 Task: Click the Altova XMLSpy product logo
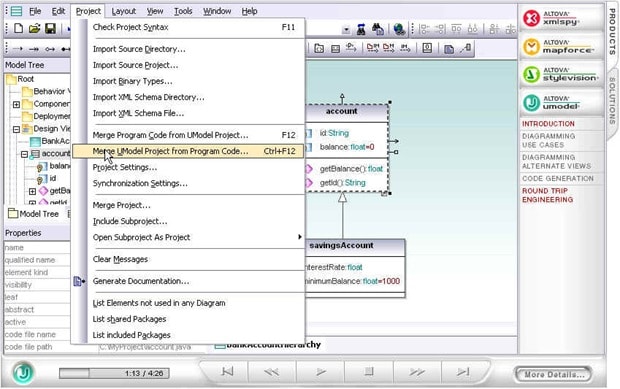(x=560, y=18)
